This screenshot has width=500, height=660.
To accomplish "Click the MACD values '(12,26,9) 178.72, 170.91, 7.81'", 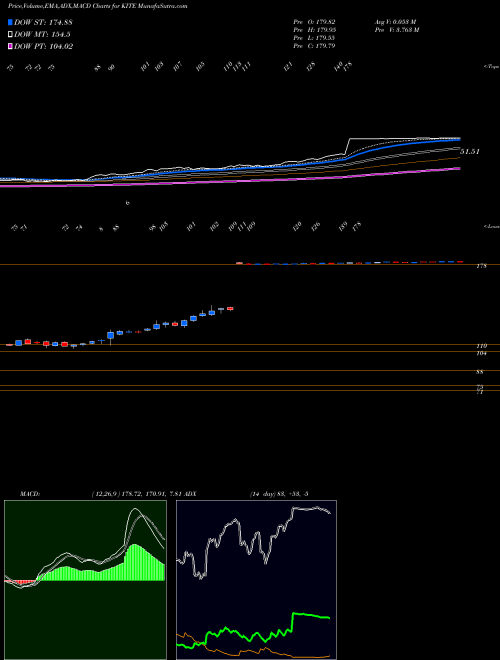I will pos(136,493).
